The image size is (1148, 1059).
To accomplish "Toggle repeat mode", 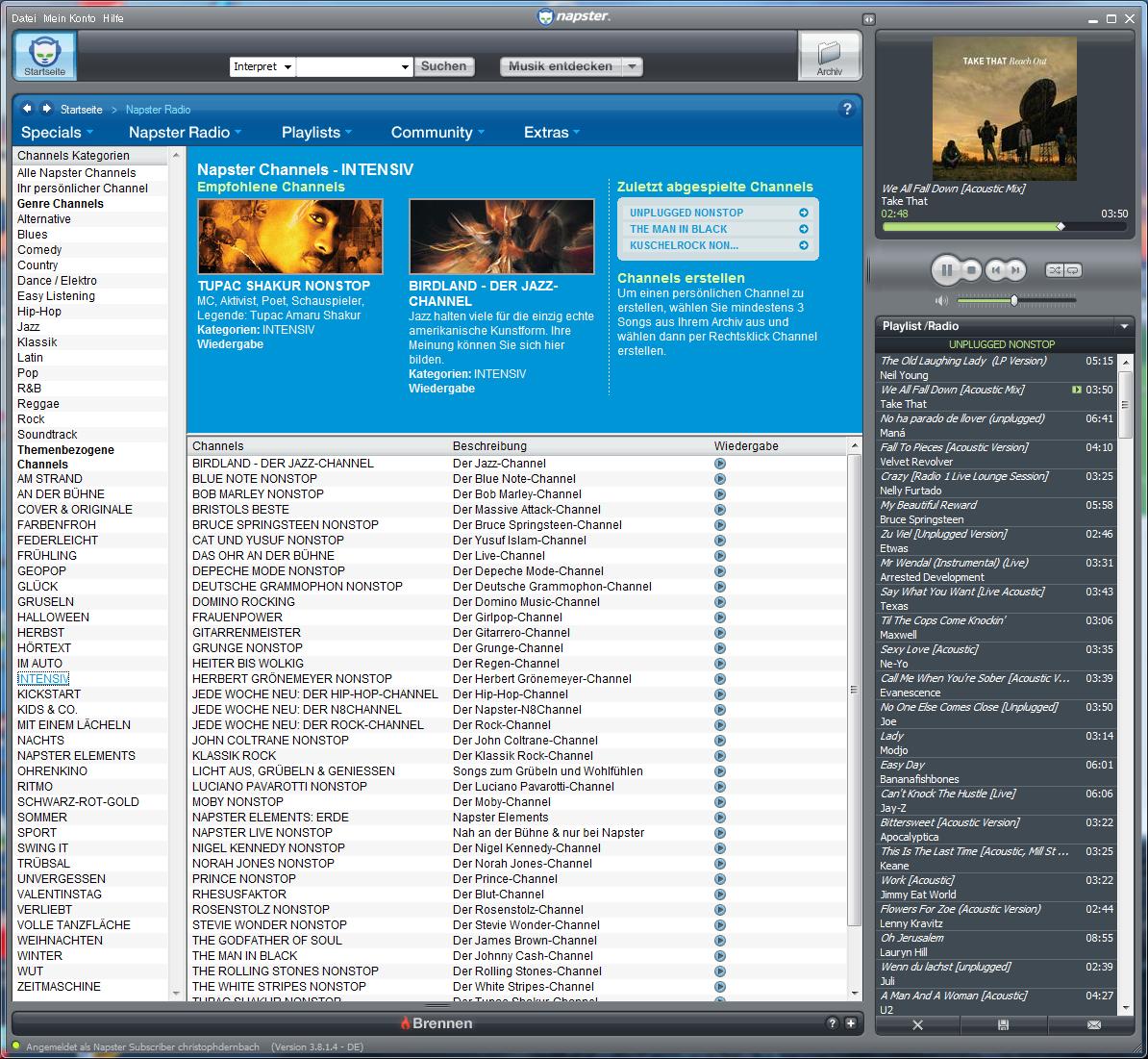I will click(1073, 270).
